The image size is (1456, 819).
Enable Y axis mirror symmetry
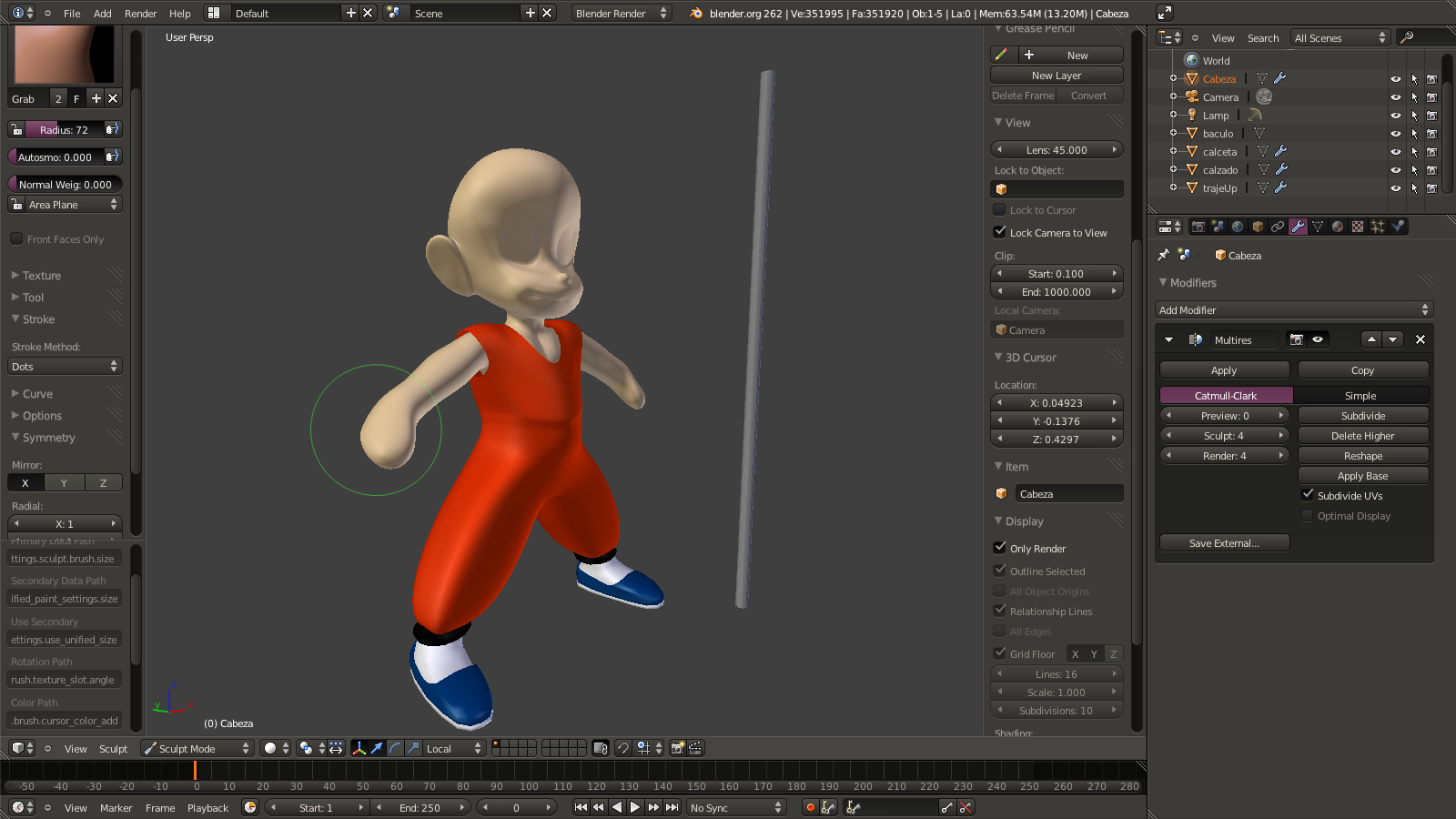(64, 482)
